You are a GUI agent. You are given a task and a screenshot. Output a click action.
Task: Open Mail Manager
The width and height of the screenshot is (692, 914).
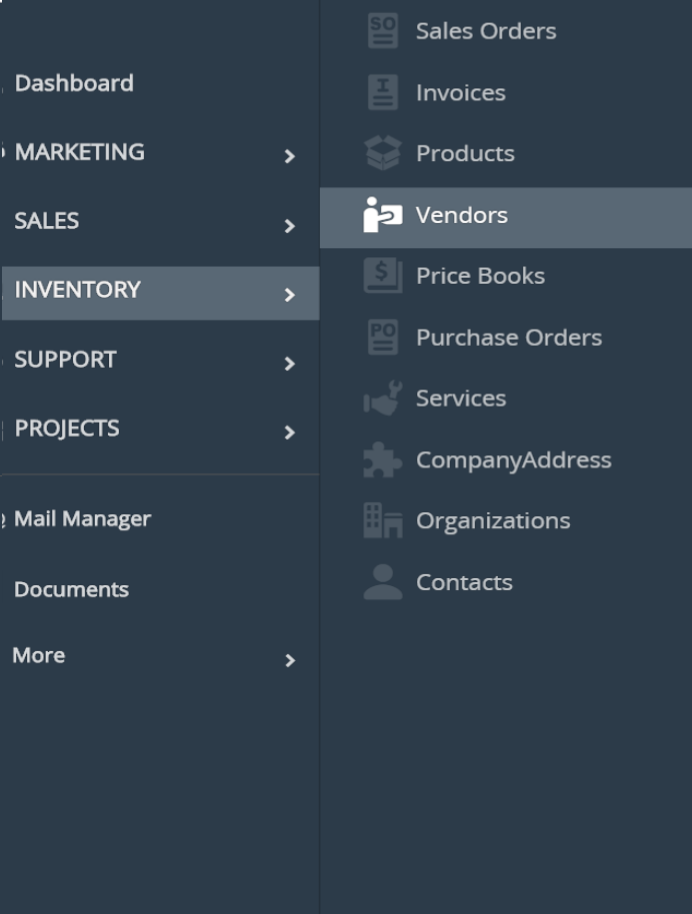82,519
